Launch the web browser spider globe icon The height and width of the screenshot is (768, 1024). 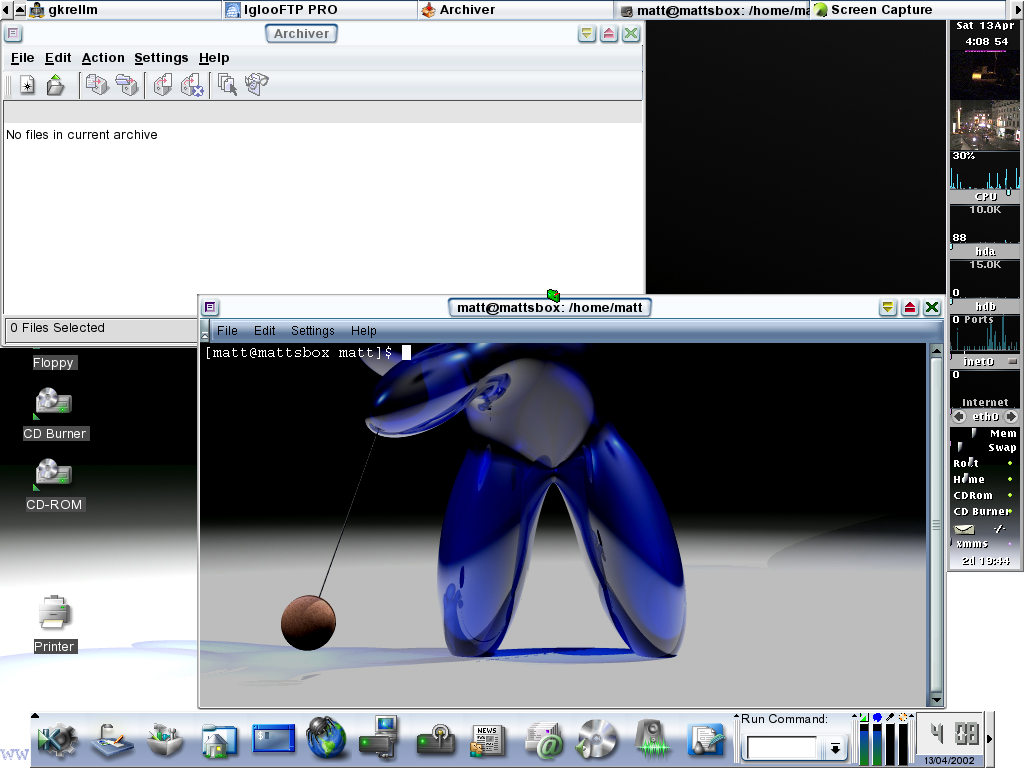click(326, 737)
